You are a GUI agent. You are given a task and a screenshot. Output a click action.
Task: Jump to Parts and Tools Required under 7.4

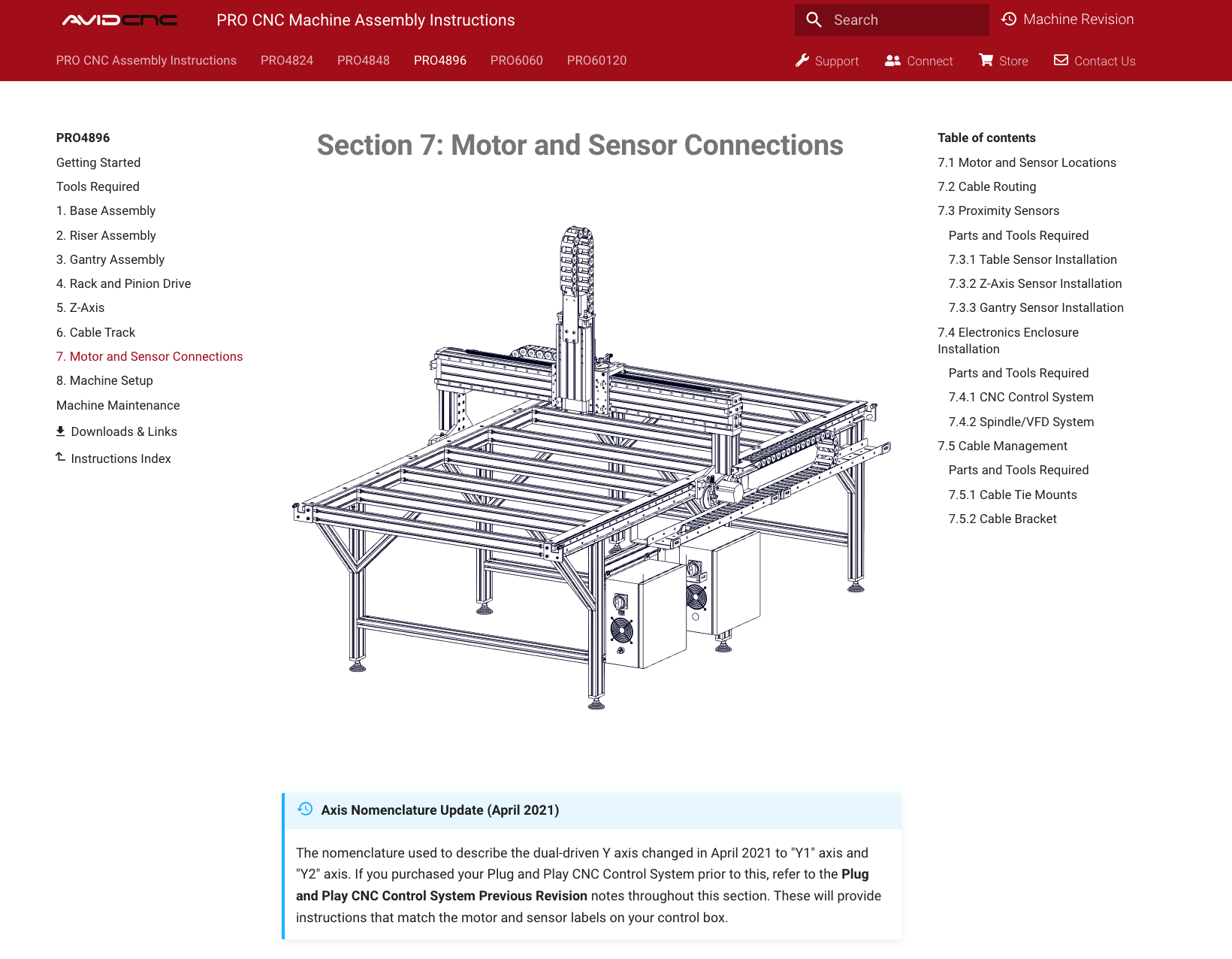click(x=1019, y=373)
